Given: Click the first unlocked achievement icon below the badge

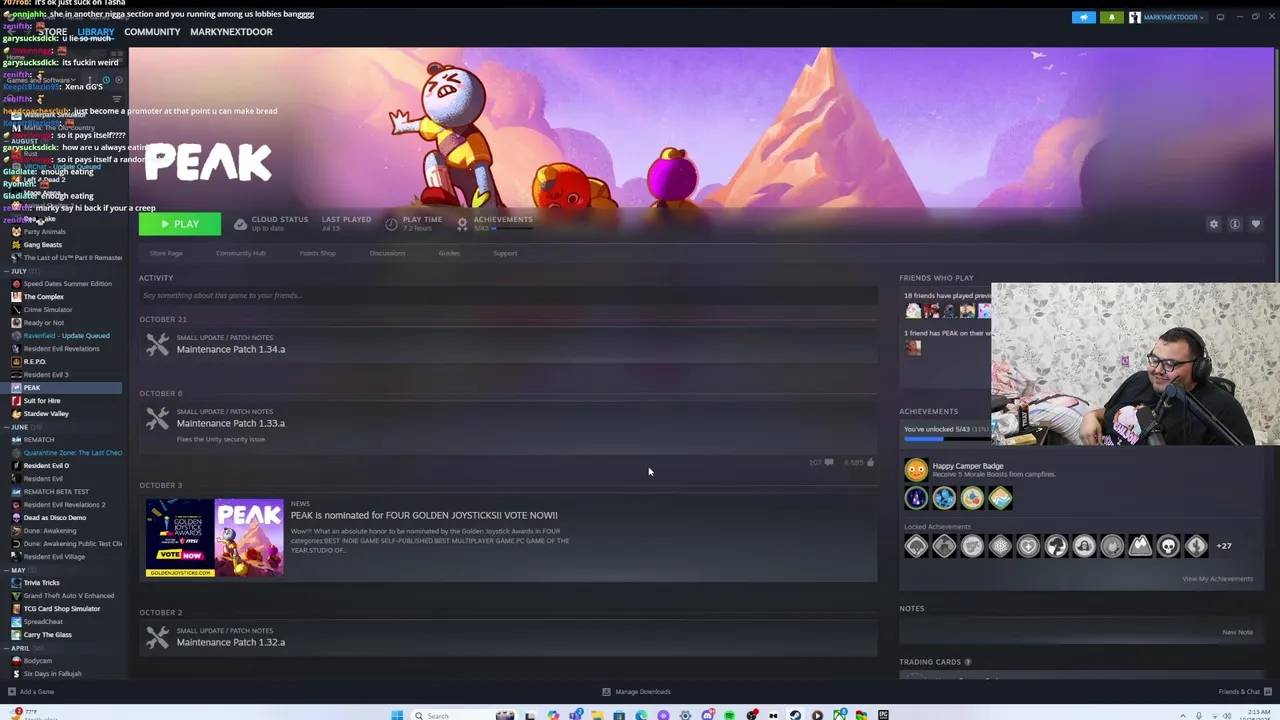Looking at the screenshot, I should (916, 498).
